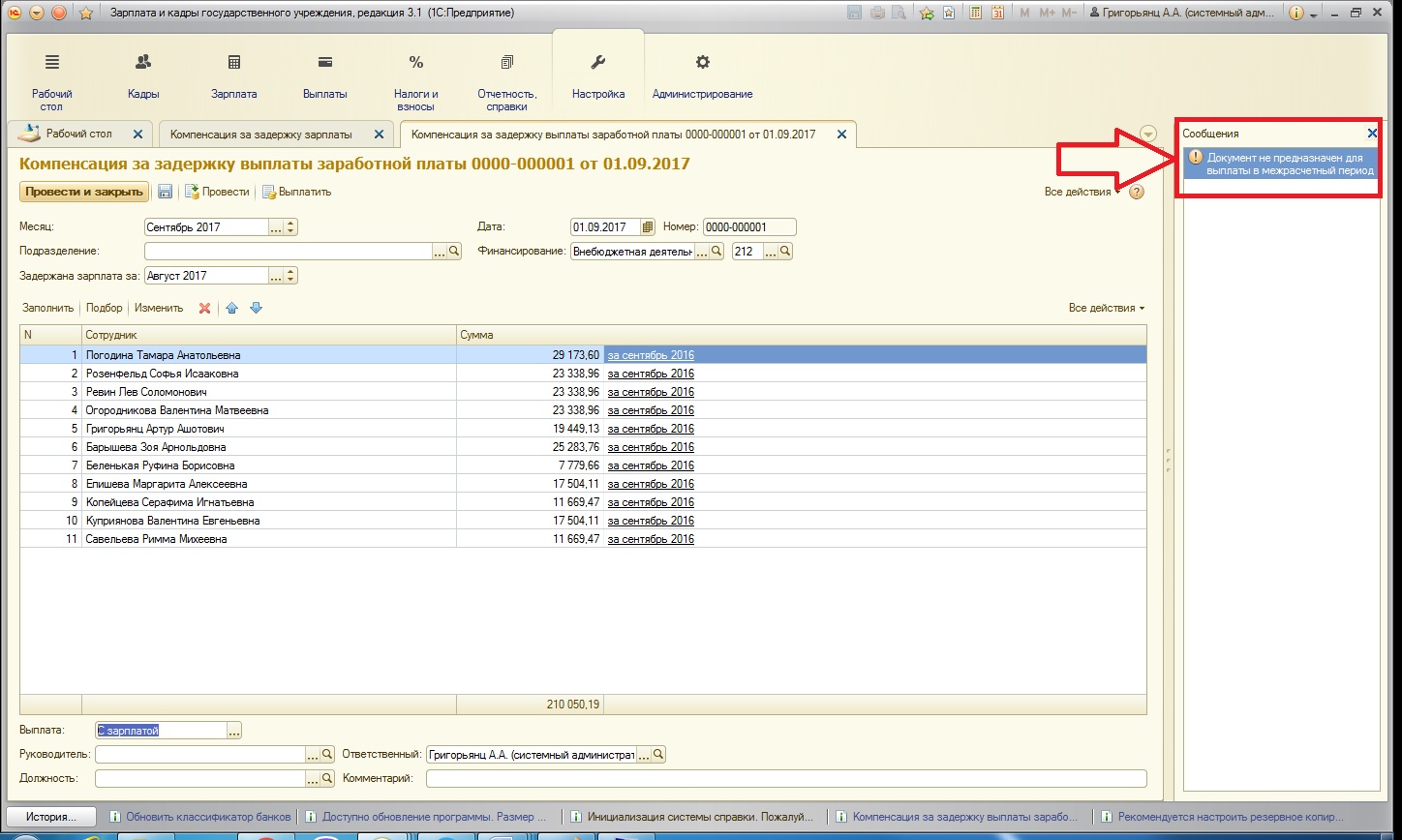This screenshot has height=840, width=1402.
Task: Open the tab list dropdown circle
Action: click(1148, 134)
